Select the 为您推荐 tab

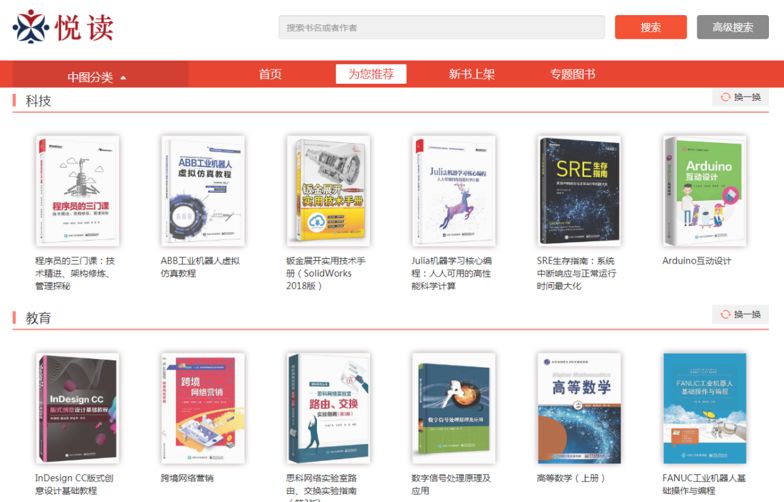click(370, 74)
